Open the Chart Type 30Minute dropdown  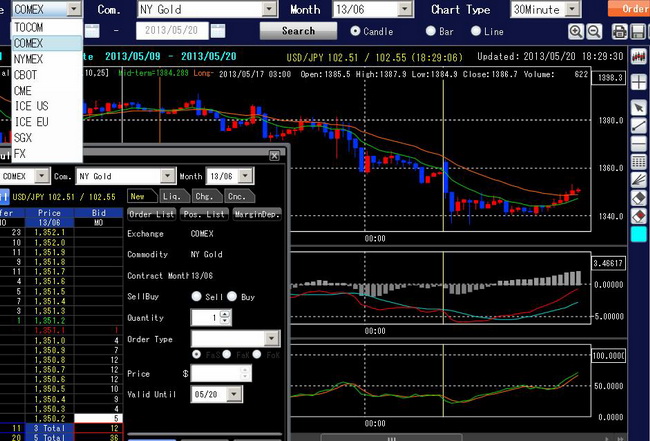tap(572, 9)
